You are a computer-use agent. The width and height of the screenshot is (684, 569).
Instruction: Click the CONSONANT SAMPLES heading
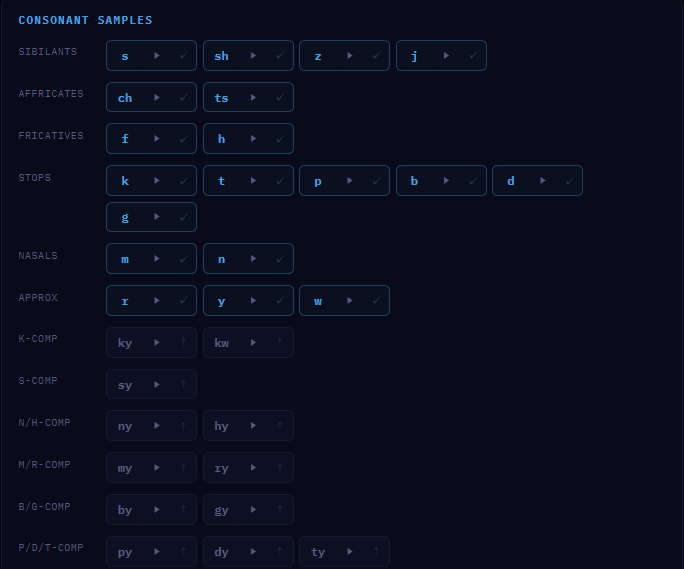pos(85,20)
